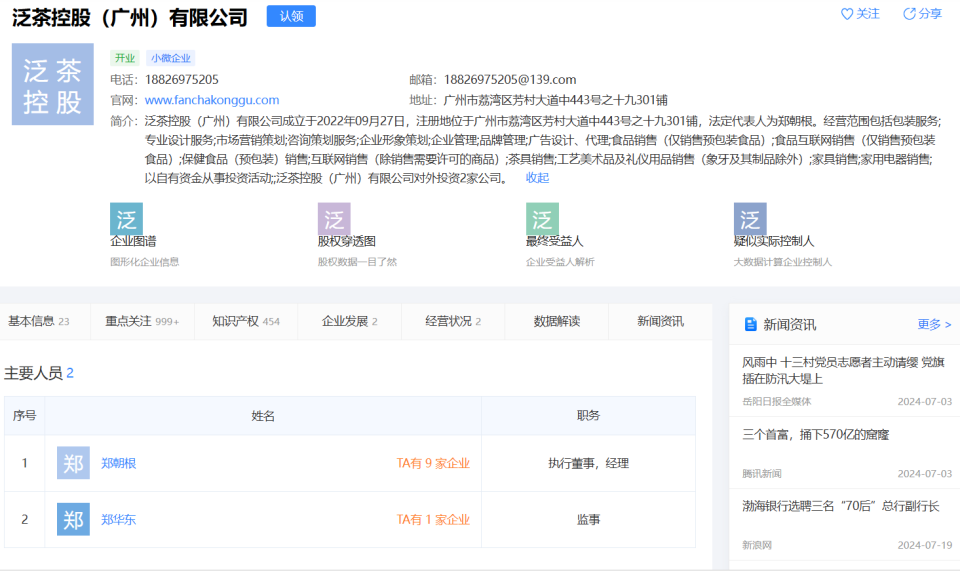Click the 监事 cell
960x571 pixels.
[588, 520]
